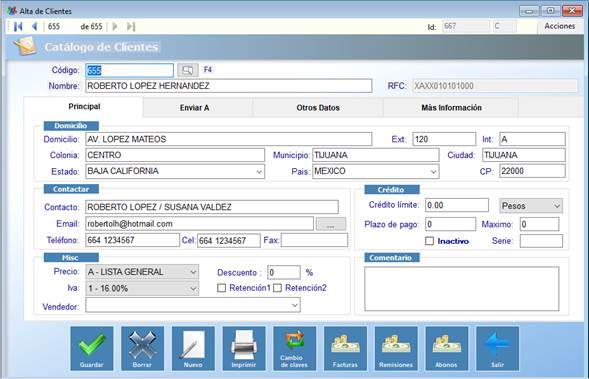Open the Remisiones button
589x379 pixels.
pyautogui.click(x=396, y=348)
